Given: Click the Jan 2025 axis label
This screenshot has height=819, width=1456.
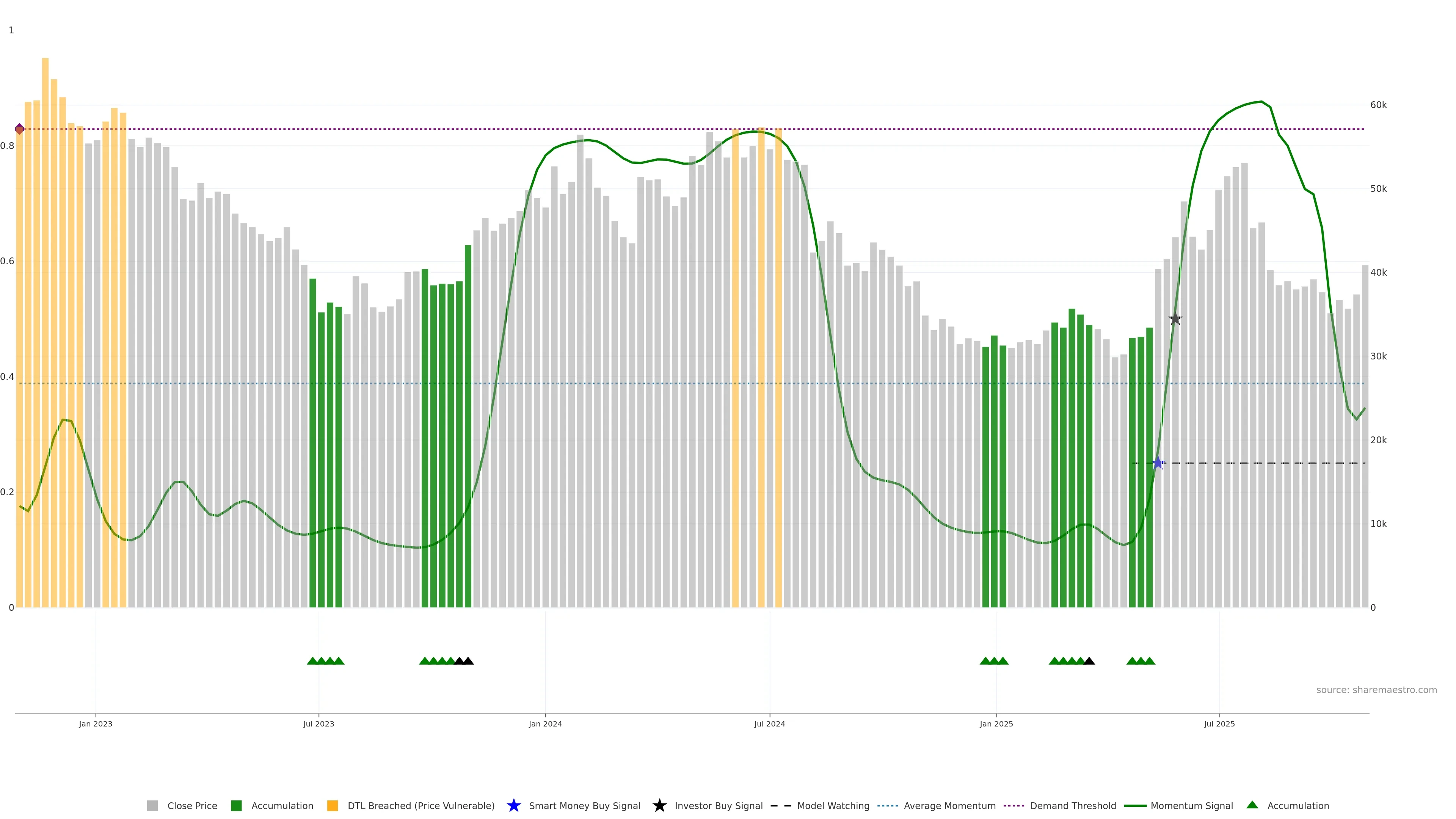Looking at the screenshot, I should (996, 723).
